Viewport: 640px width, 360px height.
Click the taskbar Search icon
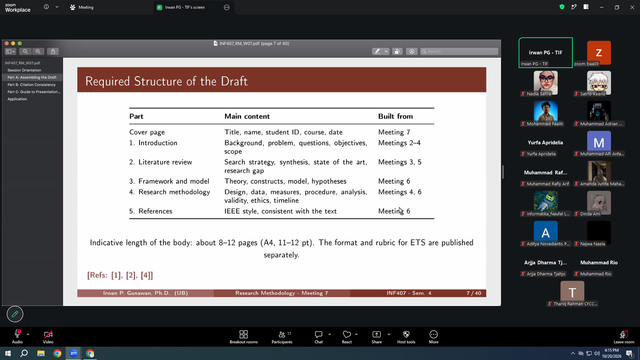pyautogui.click(x=24, y=353)
